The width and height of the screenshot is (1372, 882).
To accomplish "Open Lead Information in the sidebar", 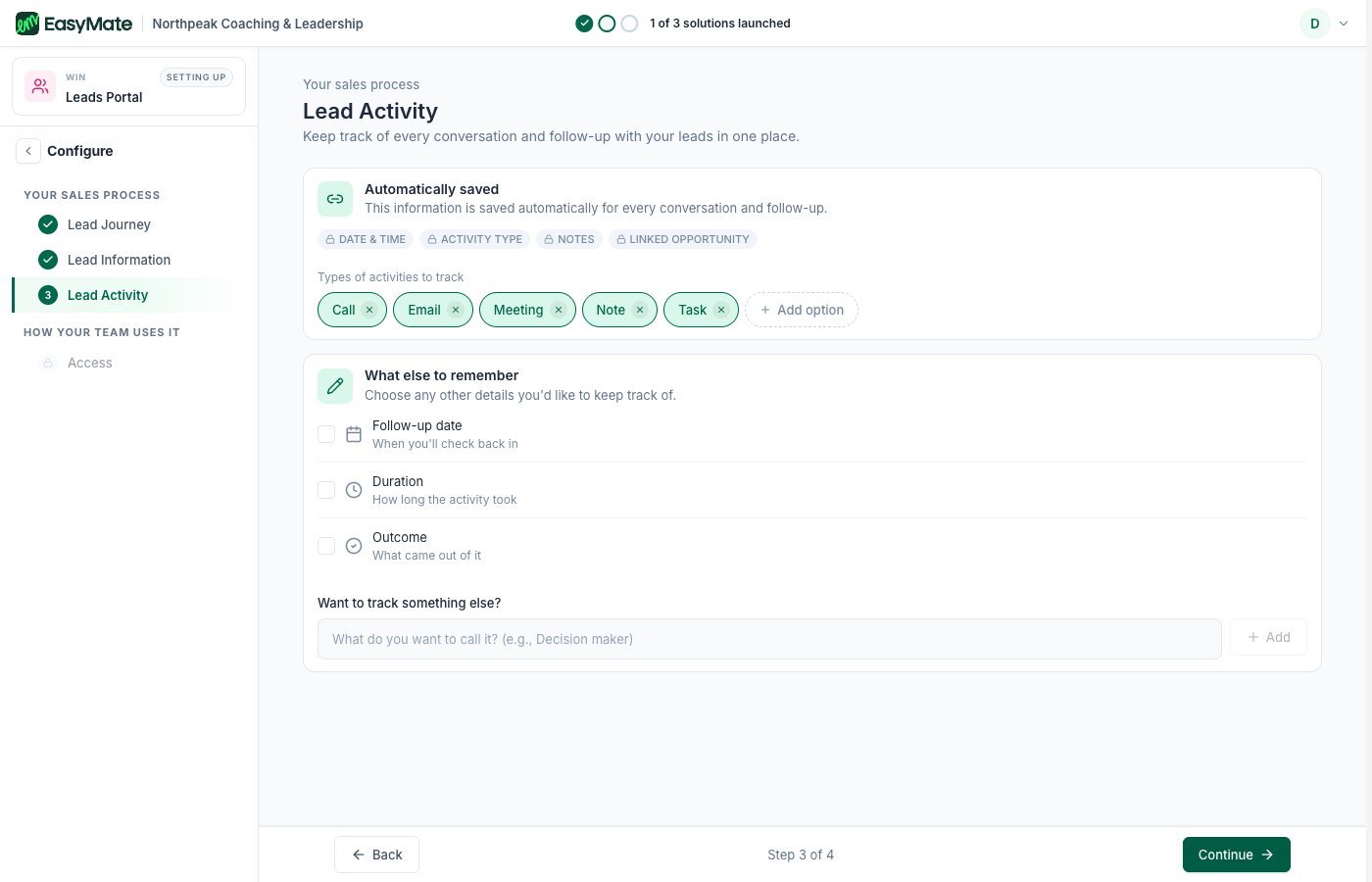I will [x=123, y=260].
